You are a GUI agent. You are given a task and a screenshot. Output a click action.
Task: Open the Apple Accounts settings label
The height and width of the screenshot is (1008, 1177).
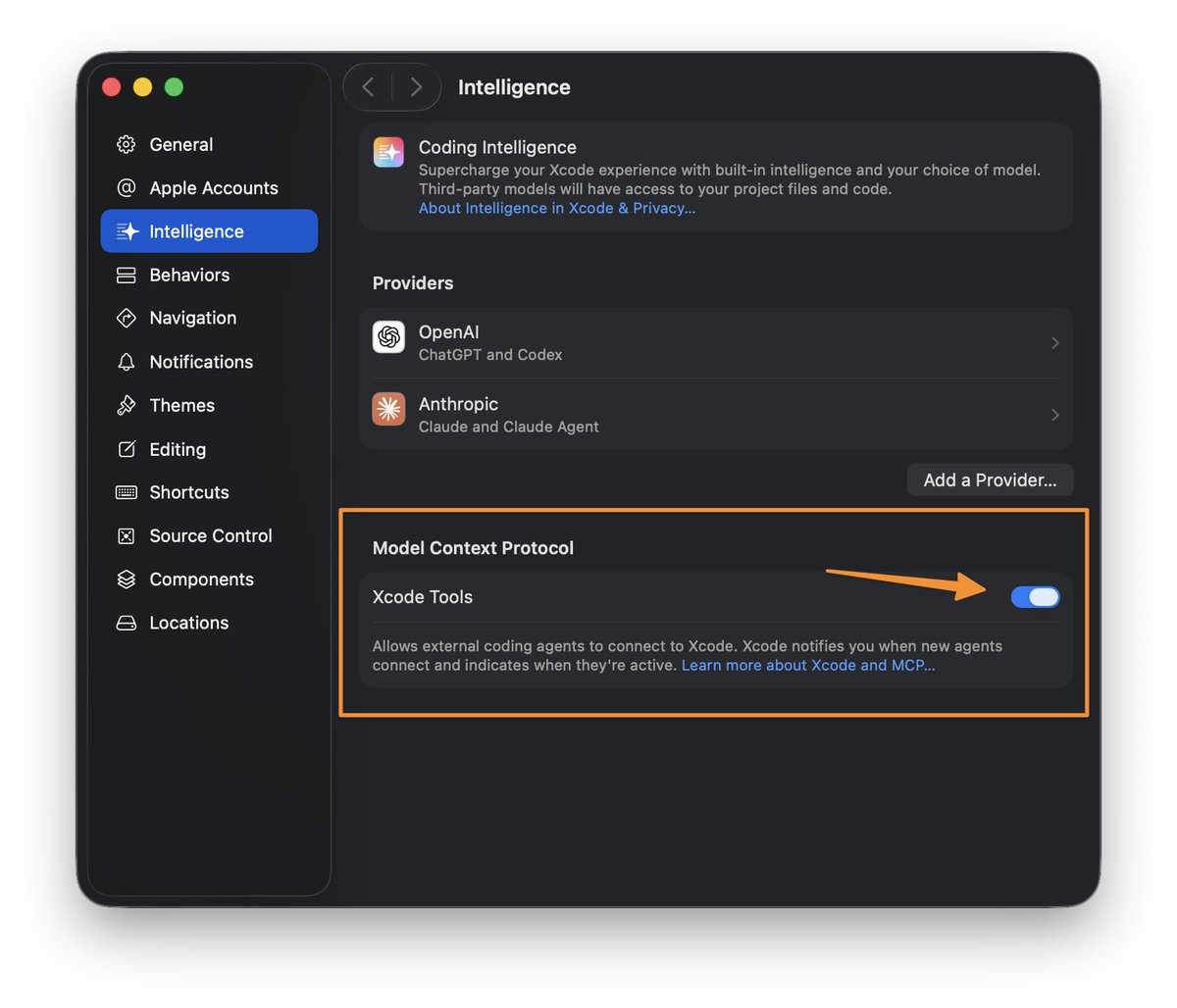(x=214, y=188)
